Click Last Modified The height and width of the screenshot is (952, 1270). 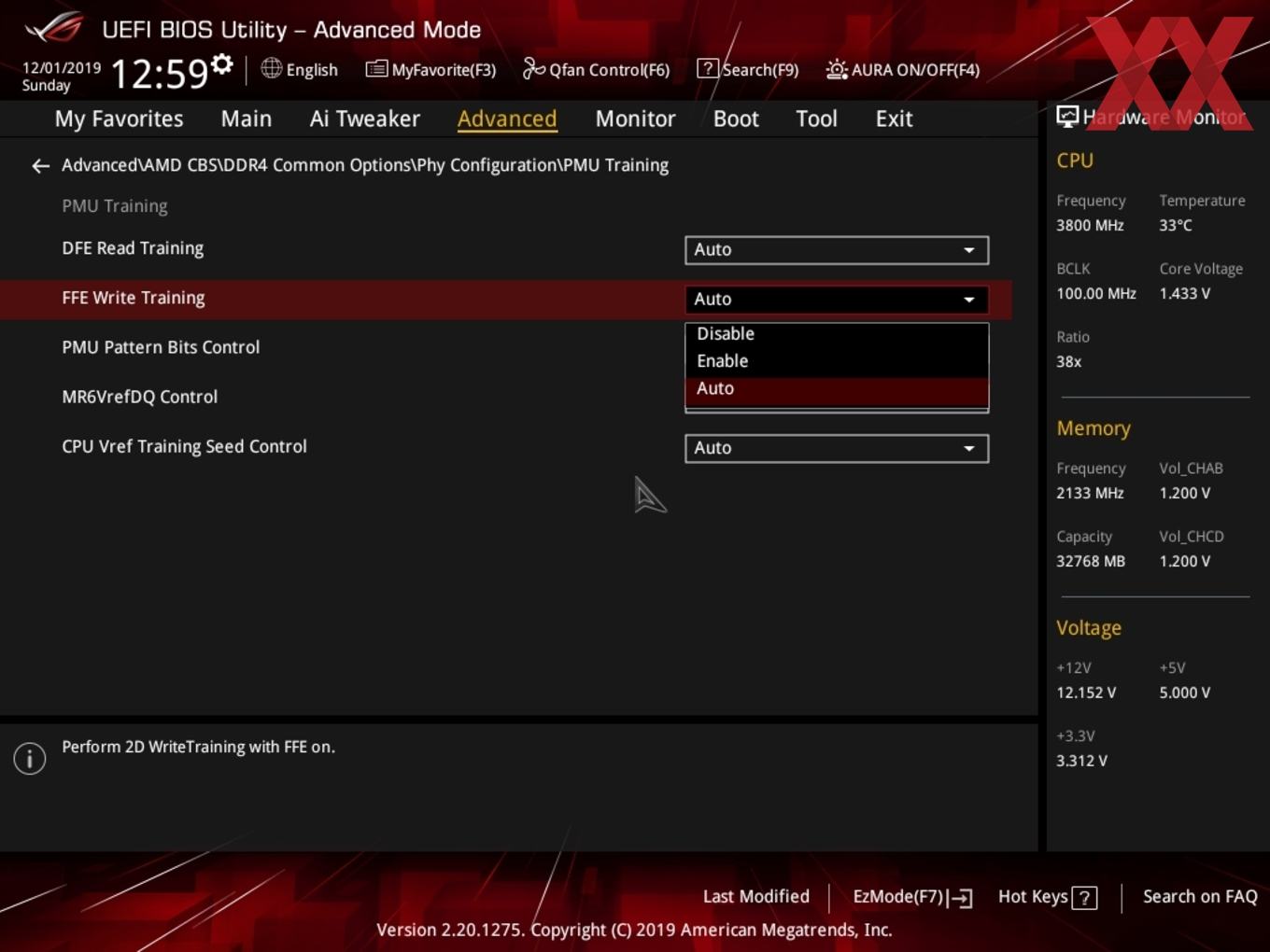(756, 896)
